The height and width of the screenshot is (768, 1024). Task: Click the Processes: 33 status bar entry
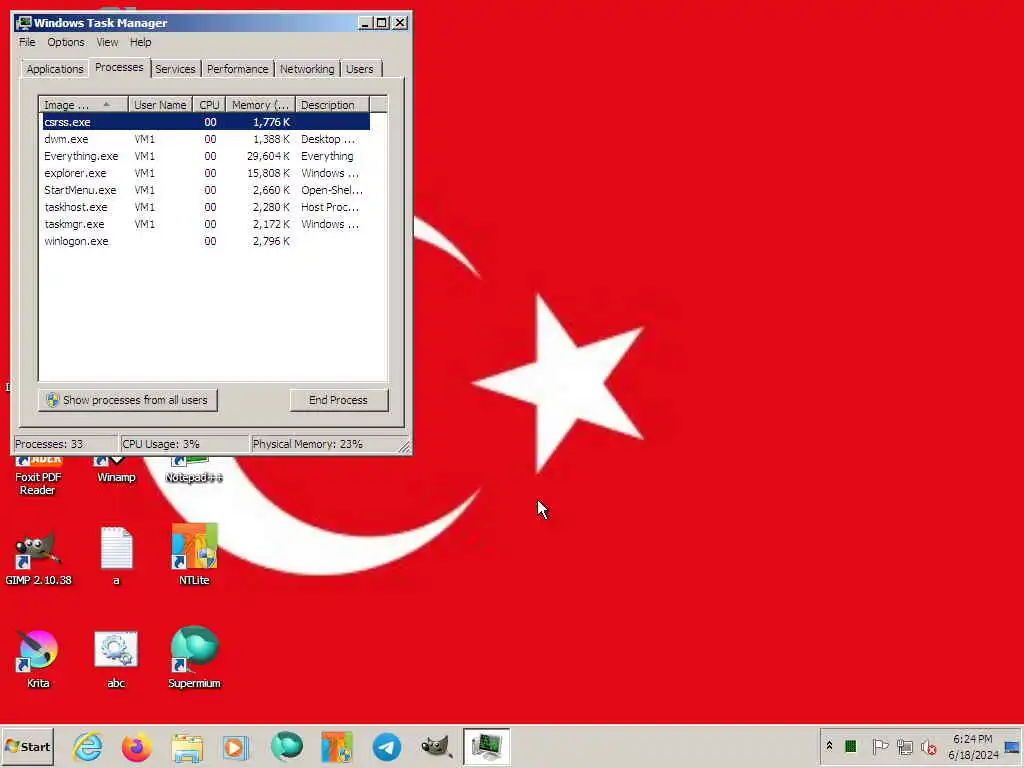click(x=64, y=444)
